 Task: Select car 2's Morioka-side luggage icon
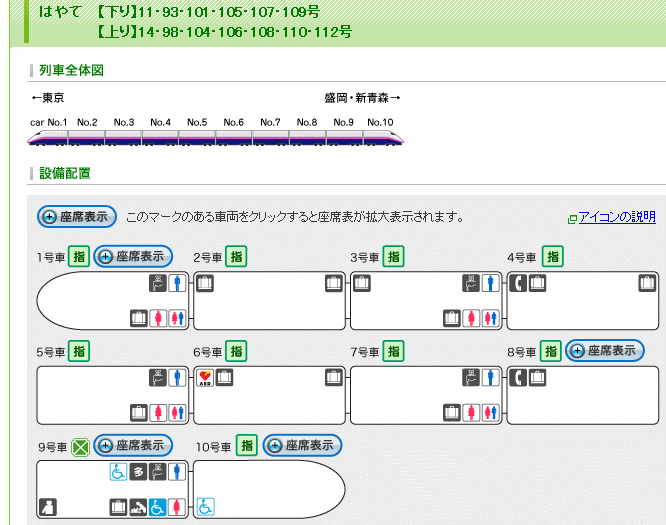(x=334, y=283)
